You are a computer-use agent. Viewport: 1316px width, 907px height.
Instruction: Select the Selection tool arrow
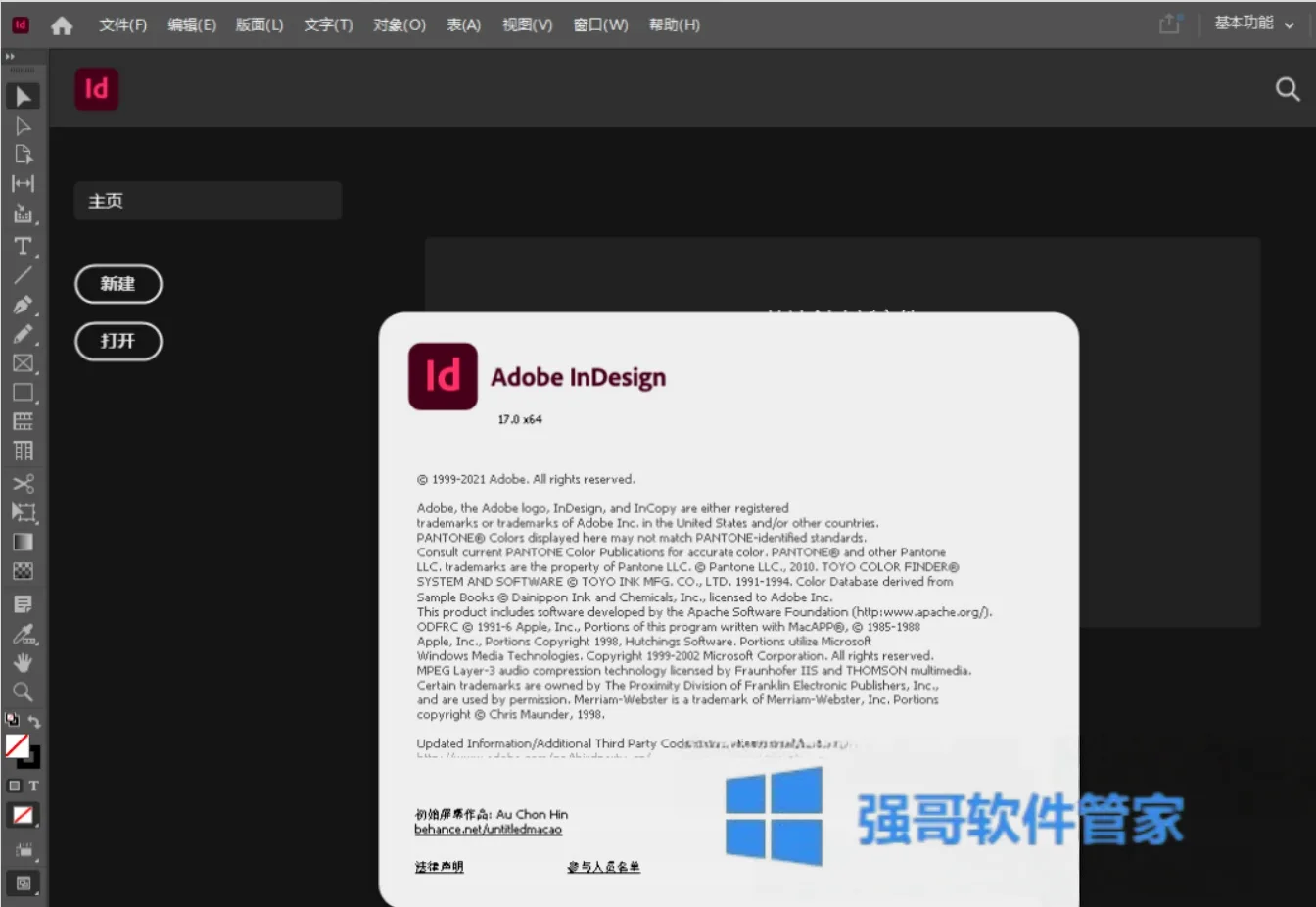click(23, 96)
